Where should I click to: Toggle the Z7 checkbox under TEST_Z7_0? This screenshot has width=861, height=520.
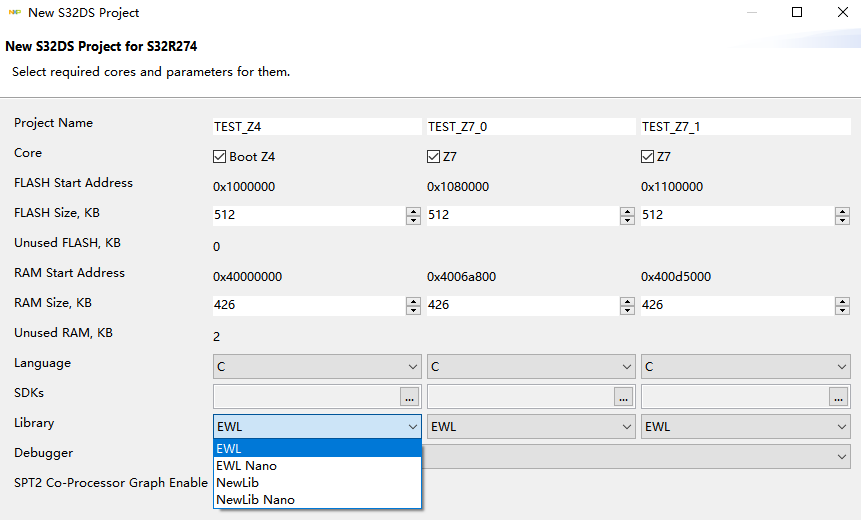pyautogui.click(x=434, y=156)
